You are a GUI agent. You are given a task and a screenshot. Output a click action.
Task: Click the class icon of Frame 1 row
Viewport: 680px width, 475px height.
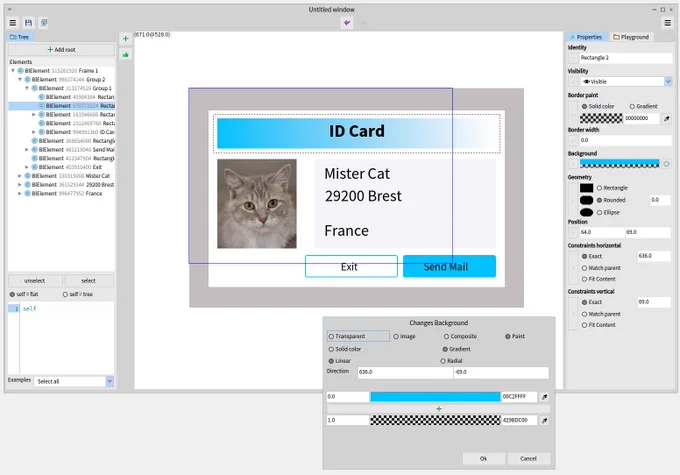(20, 71)
